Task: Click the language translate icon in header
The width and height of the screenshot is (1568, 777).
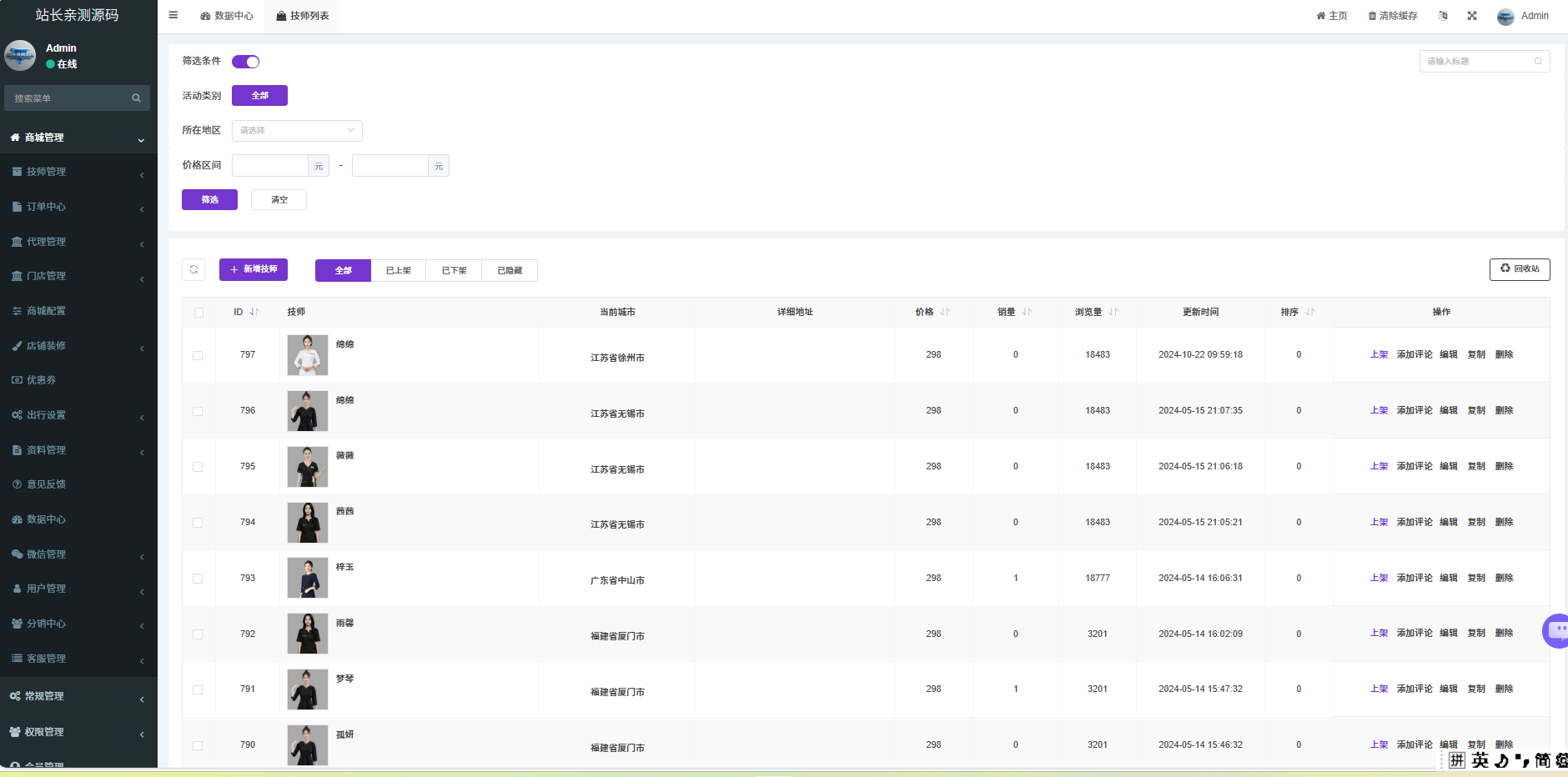Action: click(1443, 16)
